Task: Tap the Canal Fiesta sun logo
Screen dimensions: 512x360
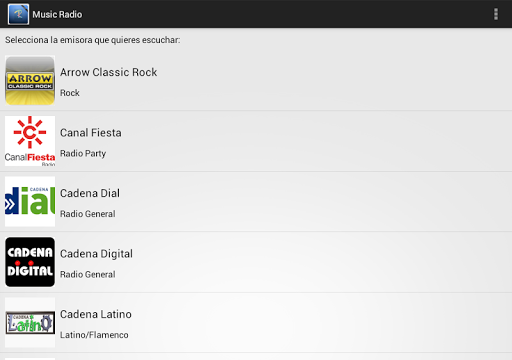Action: pos(30,141)
